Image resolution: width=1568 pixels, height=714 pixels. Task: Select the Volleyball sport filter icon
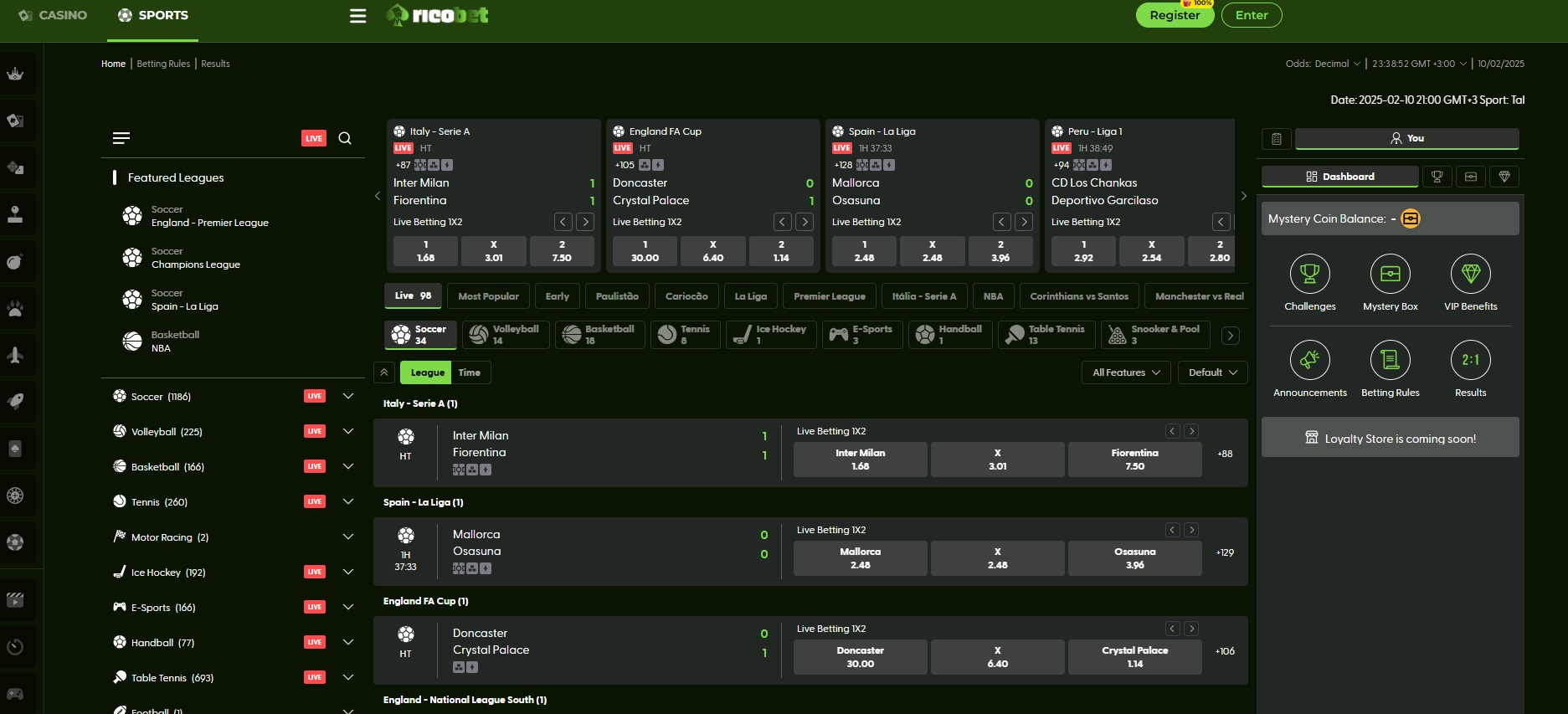pos(479,335)
